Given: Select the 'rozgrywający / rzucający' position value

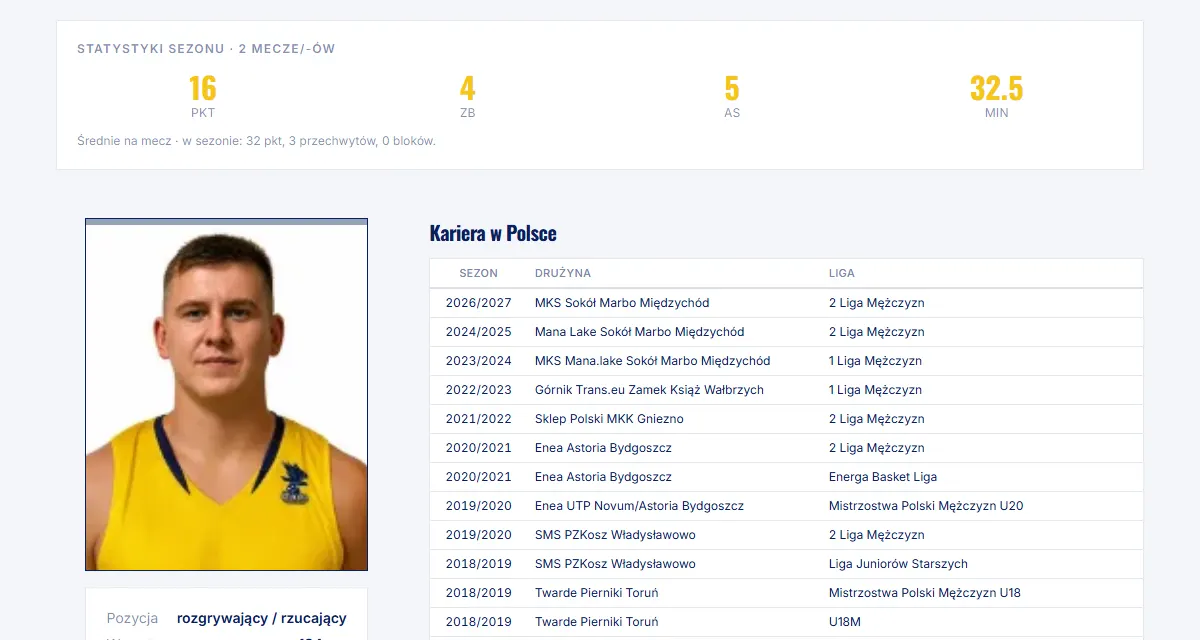Looking at the screenshot, I should 262,618.
